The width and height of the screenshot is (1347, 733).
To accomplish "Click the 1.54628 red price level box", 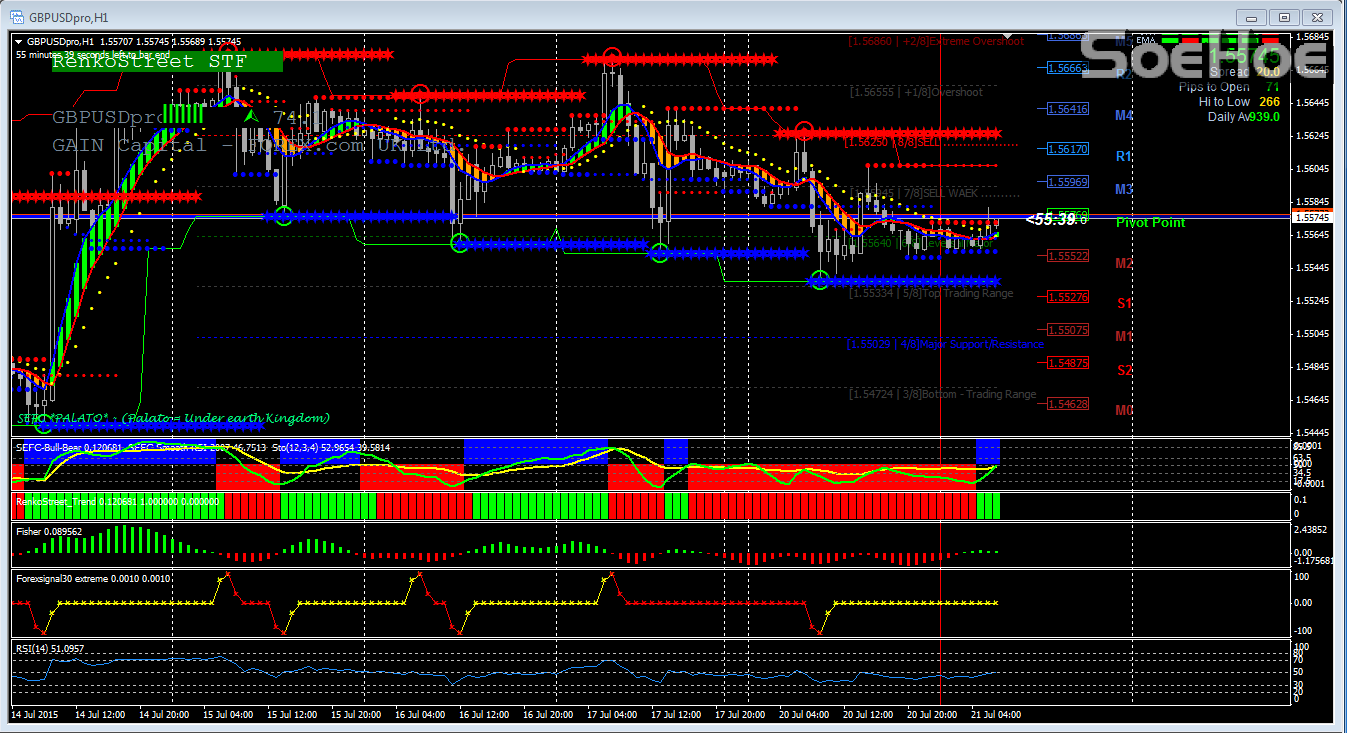I will pyautogui.click(x=1068, y=404).
